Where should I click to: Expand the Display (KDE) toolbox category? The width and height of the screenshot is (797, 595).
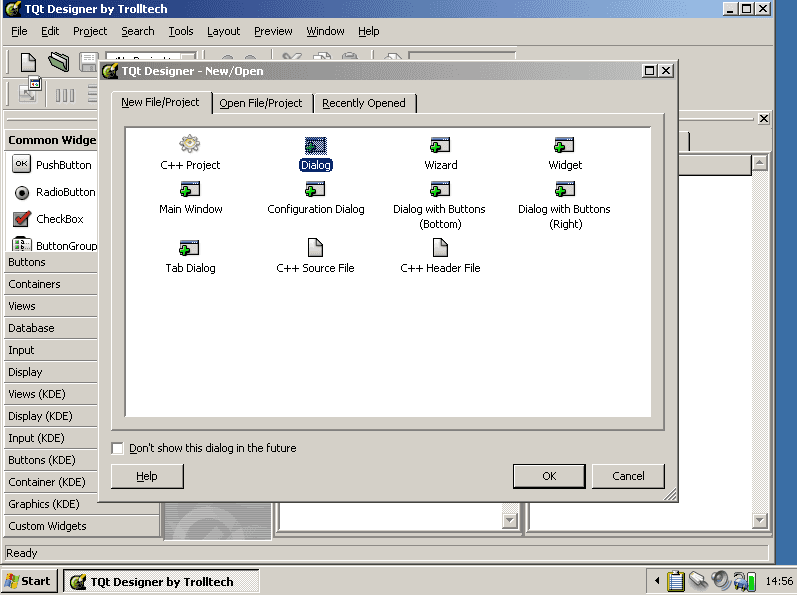pos(51,416)
